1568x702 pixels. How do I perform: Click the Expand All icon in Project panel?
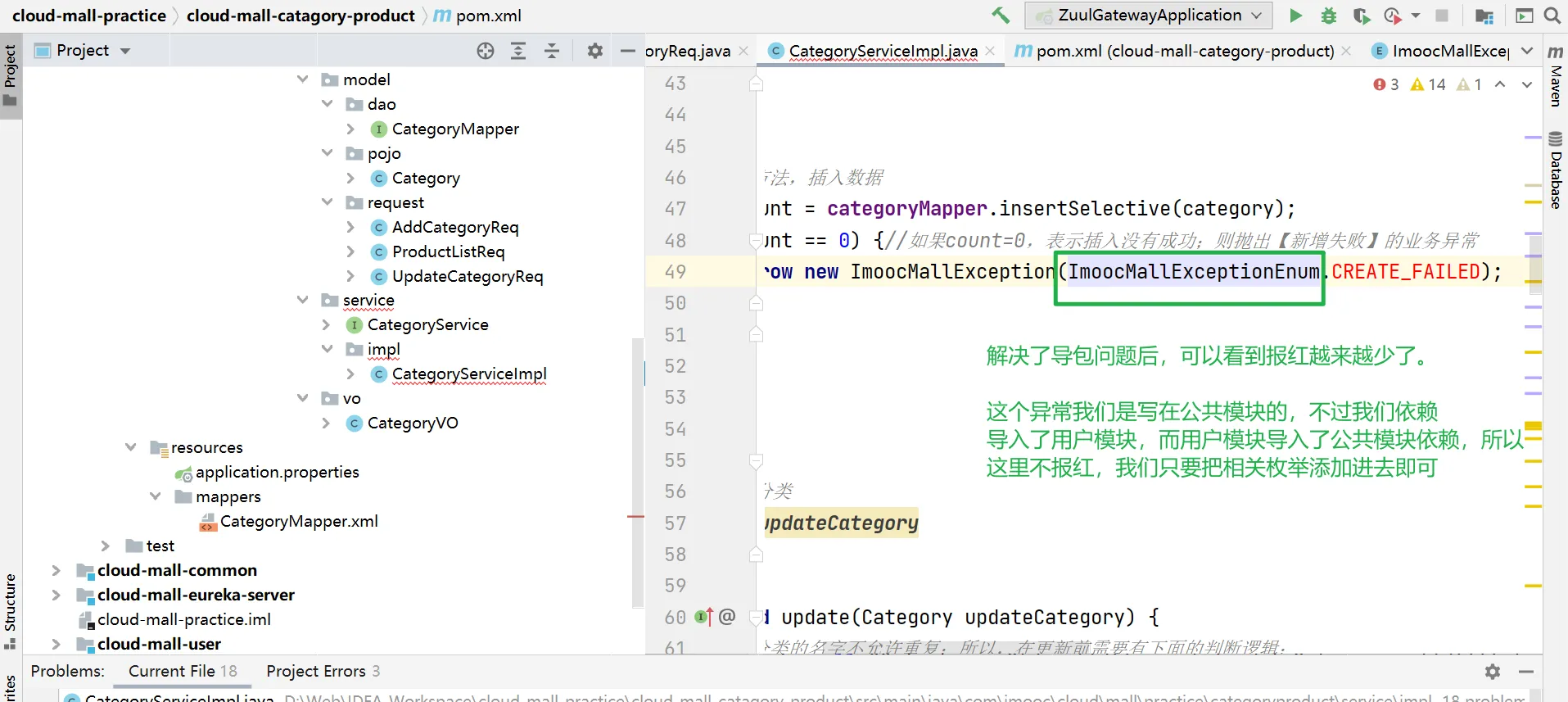coord(518,51)
